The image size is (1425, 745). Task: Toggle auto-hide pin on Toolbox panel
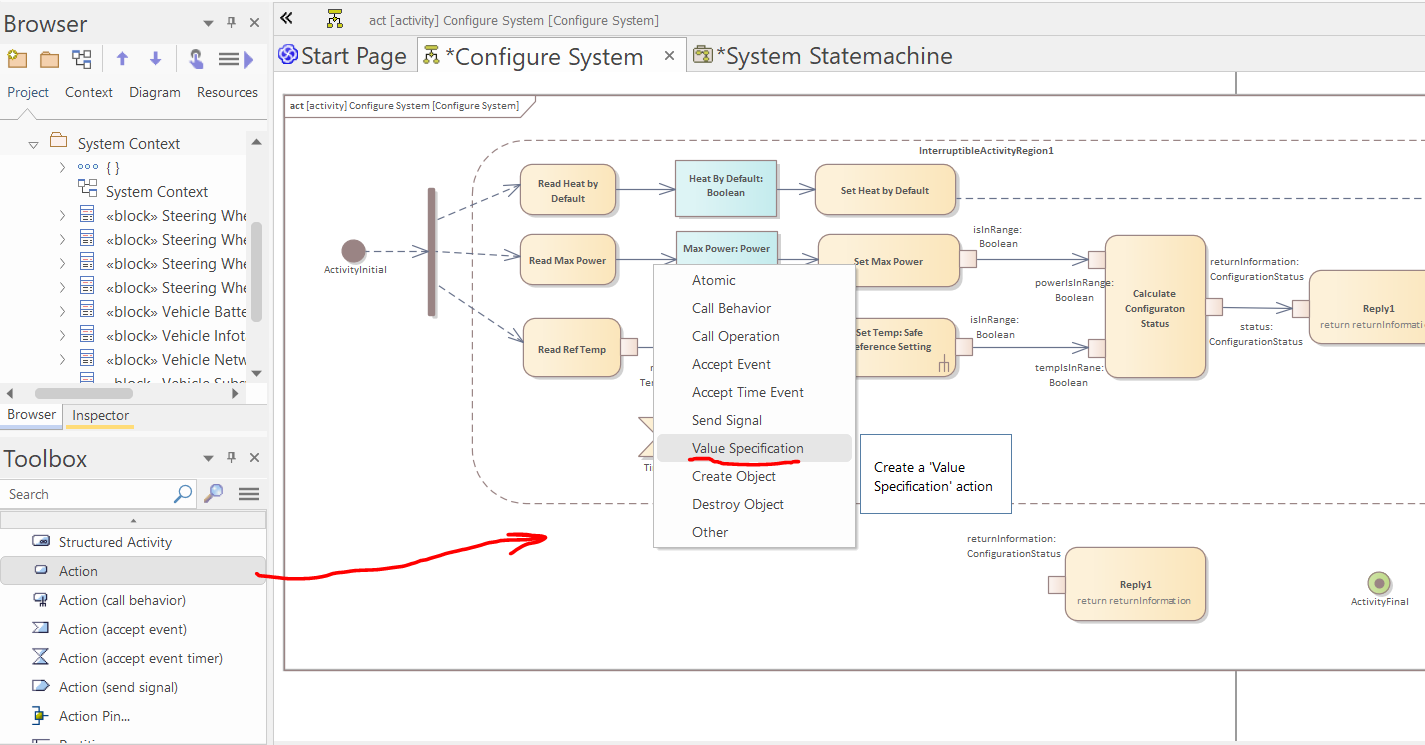(x=232, y=458)
